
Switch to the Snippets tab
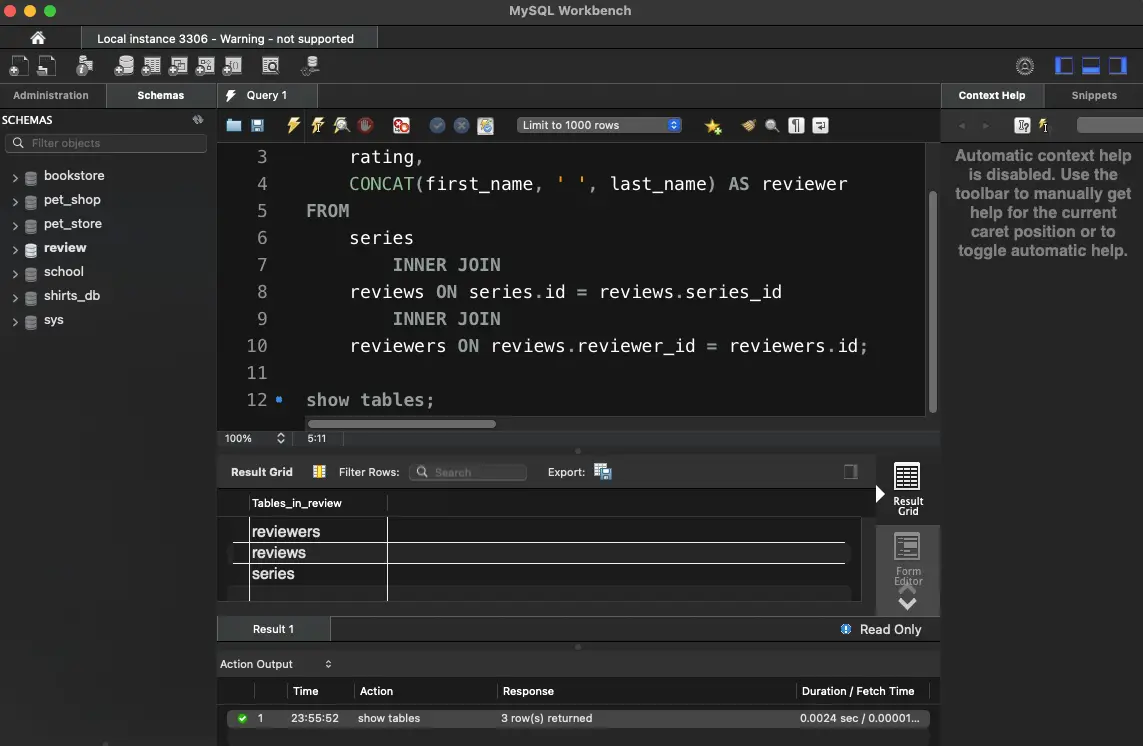tap(1093, 96)
